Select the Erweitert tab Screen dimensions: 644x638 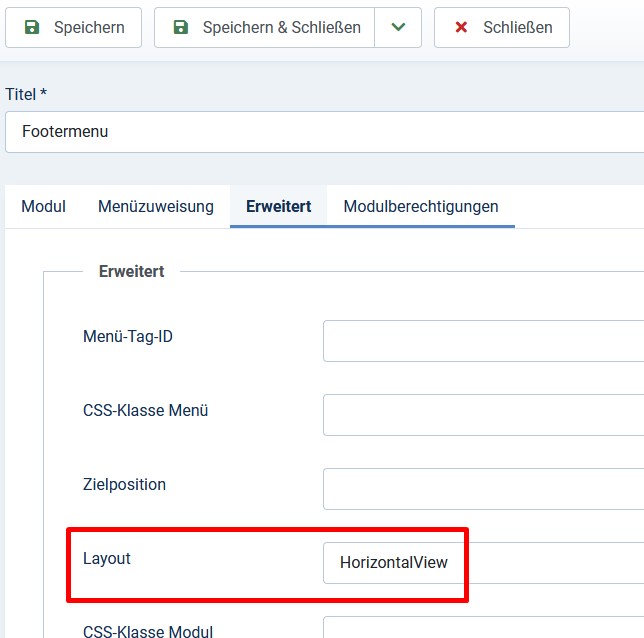[278, 206]
